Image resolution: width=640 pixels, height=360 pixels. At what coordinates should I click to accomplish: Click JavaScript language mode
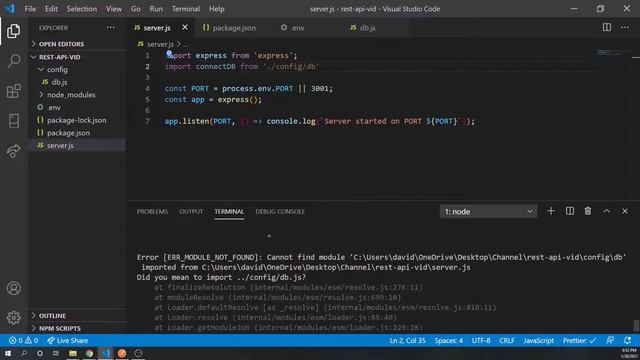[x=538, y=340]
